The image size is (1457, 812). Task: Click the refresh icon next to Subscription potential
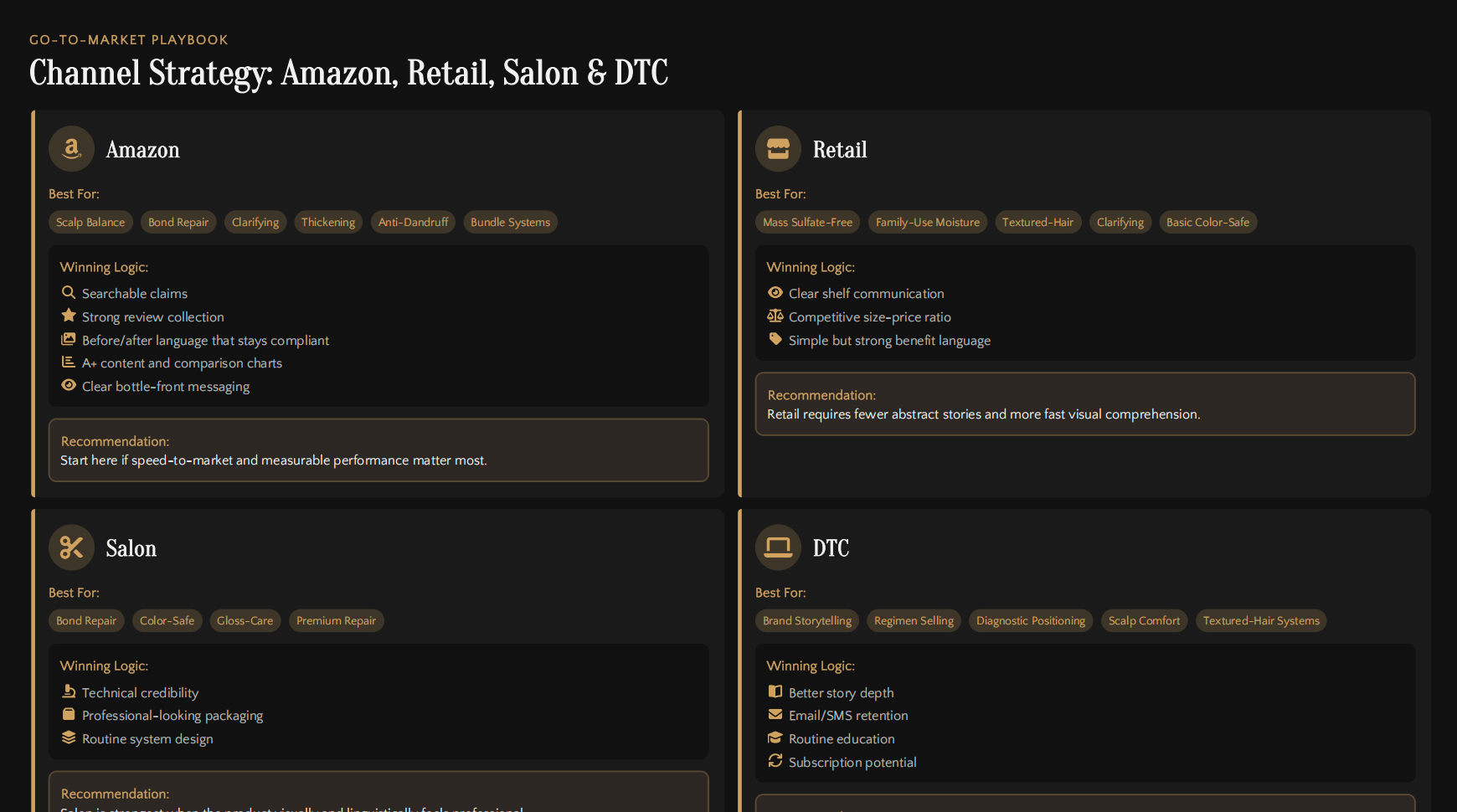pyautogui.click(x=775, y=761)
